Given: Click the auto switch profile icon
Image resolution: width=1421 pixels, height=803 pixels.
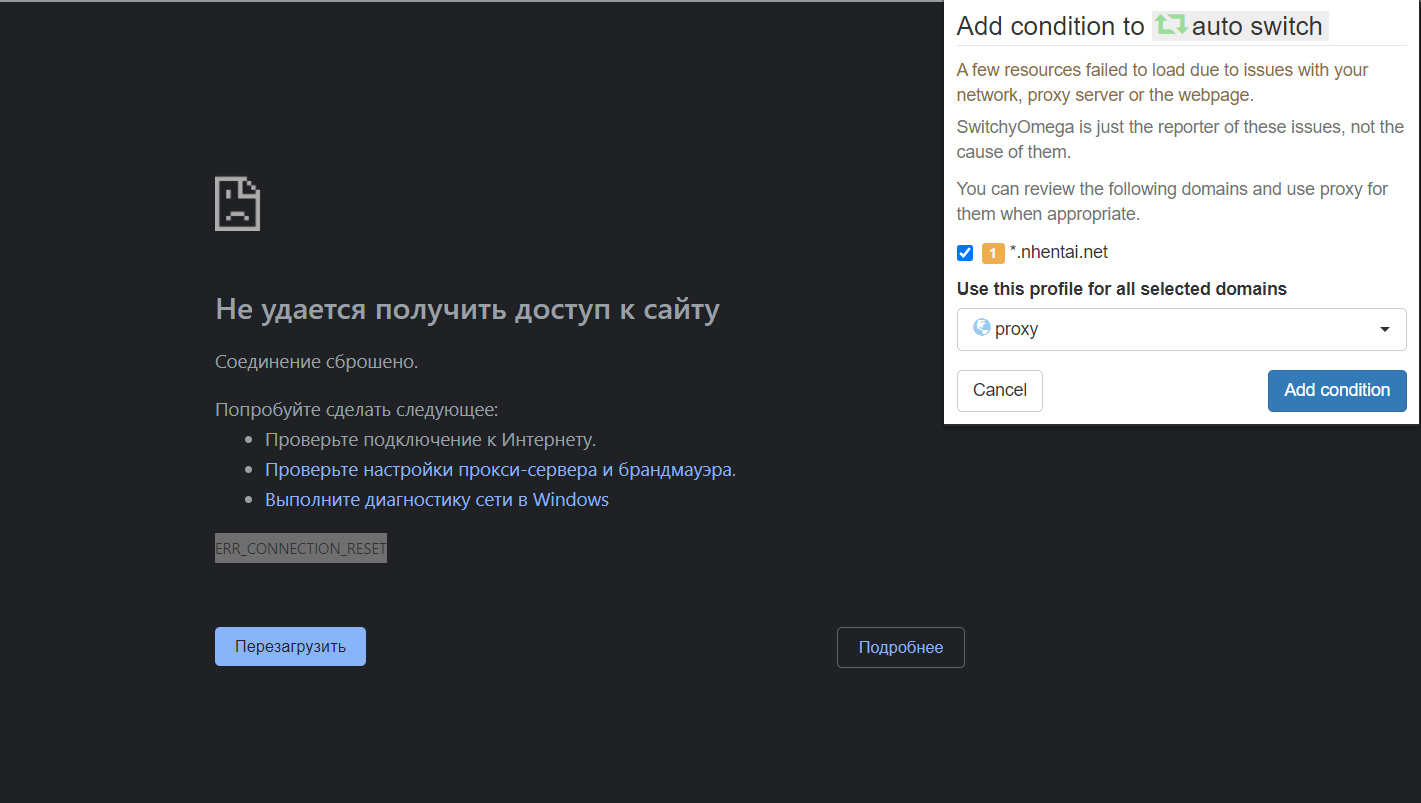Looking at the screenshot, I should pyautogui.click(x=1171, y=25).
